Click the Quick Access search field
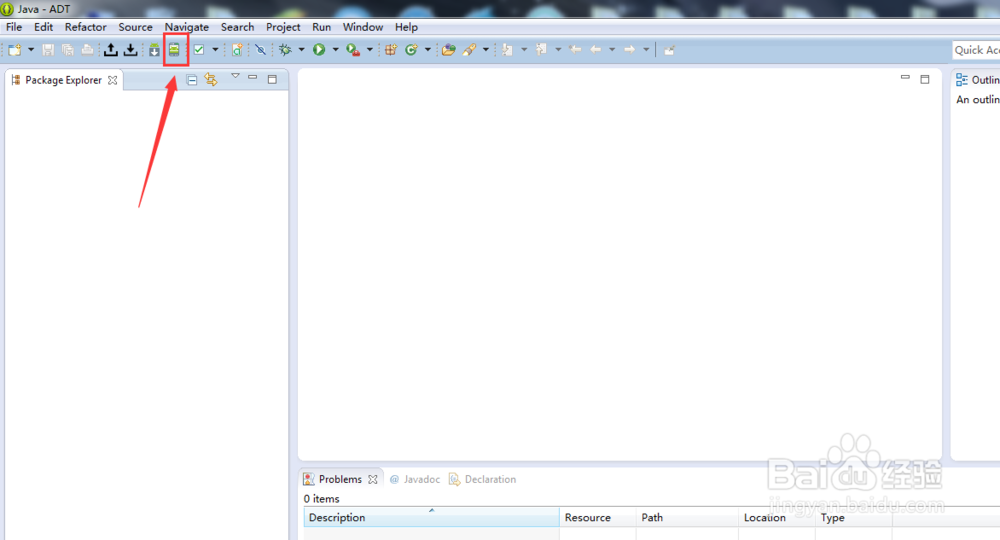 click(x=976, y=50)
